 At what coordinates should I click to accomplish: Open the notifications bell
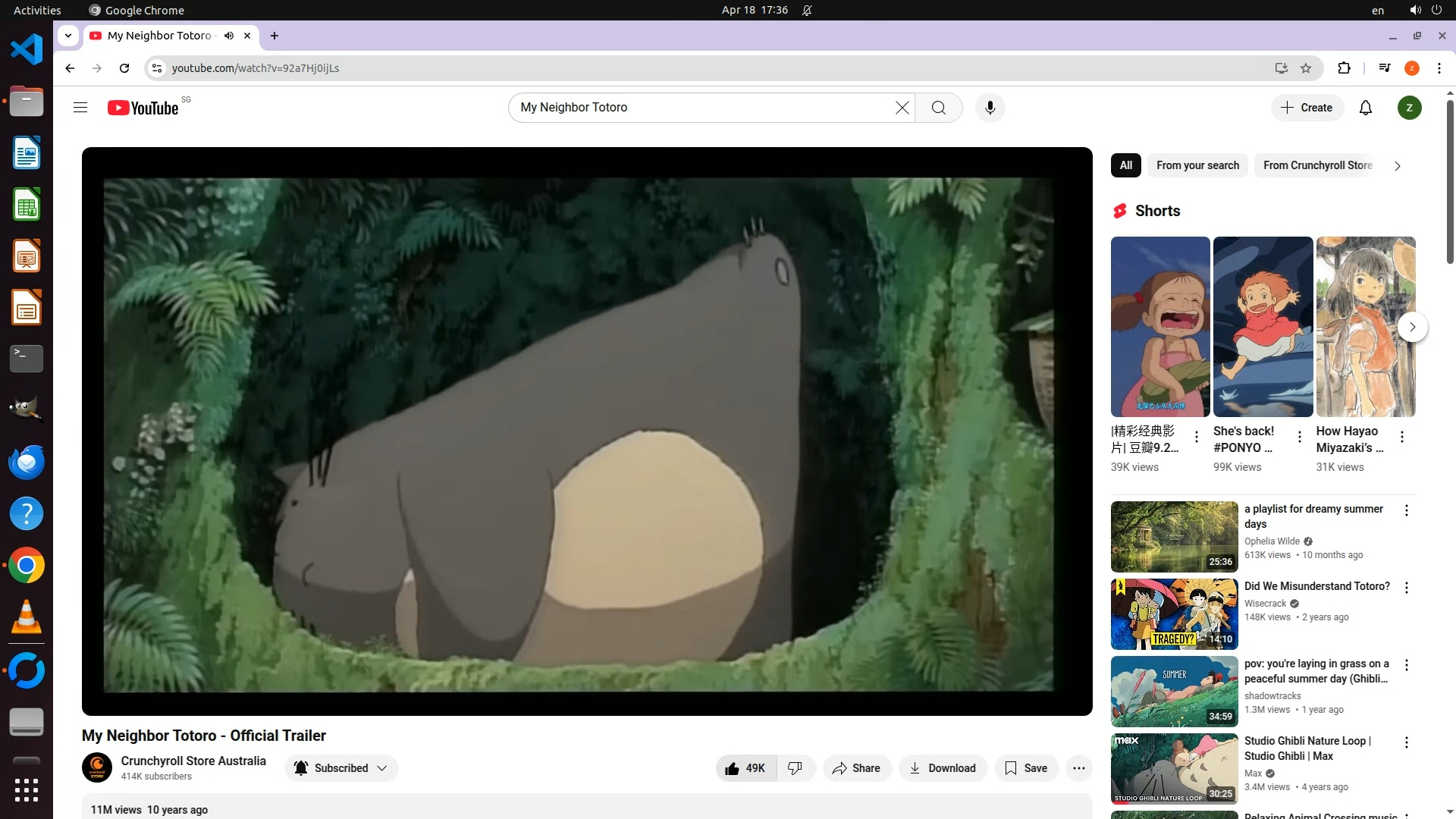(1365, 108)
